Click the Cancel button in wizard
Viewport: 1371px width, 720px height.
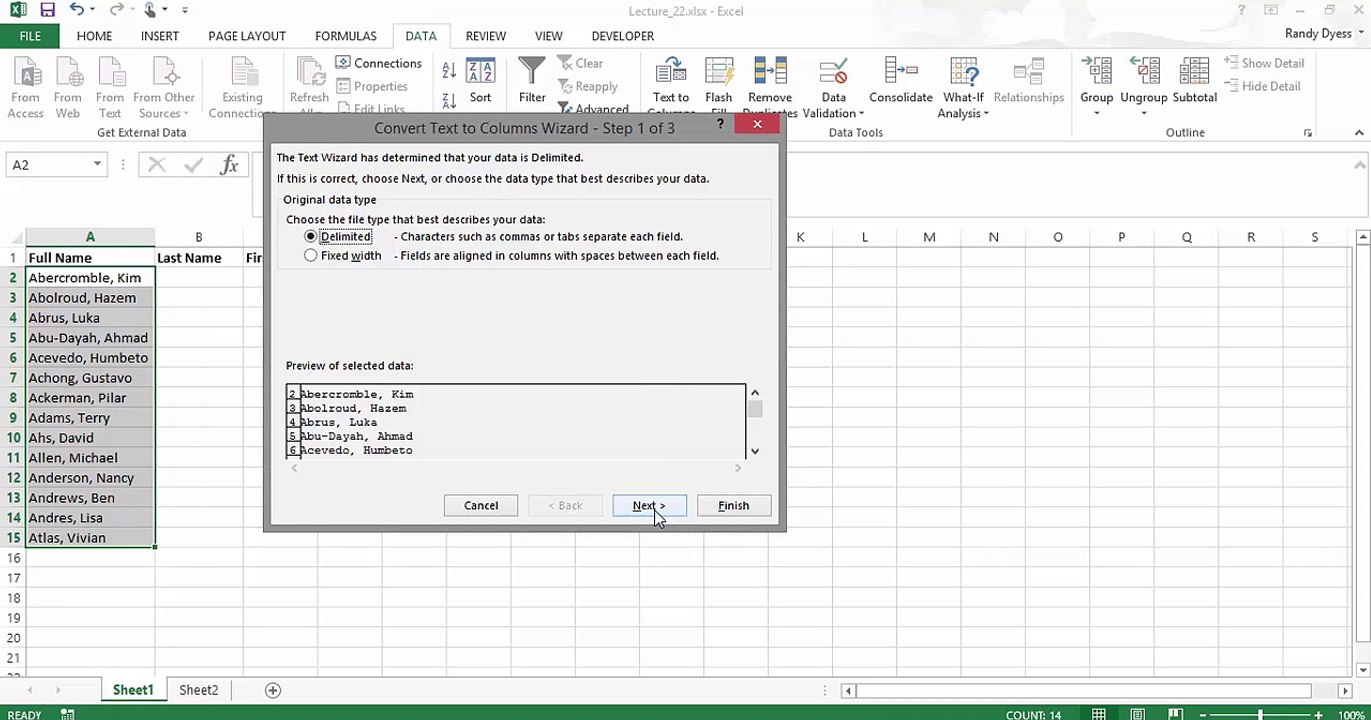pos(481,506)
